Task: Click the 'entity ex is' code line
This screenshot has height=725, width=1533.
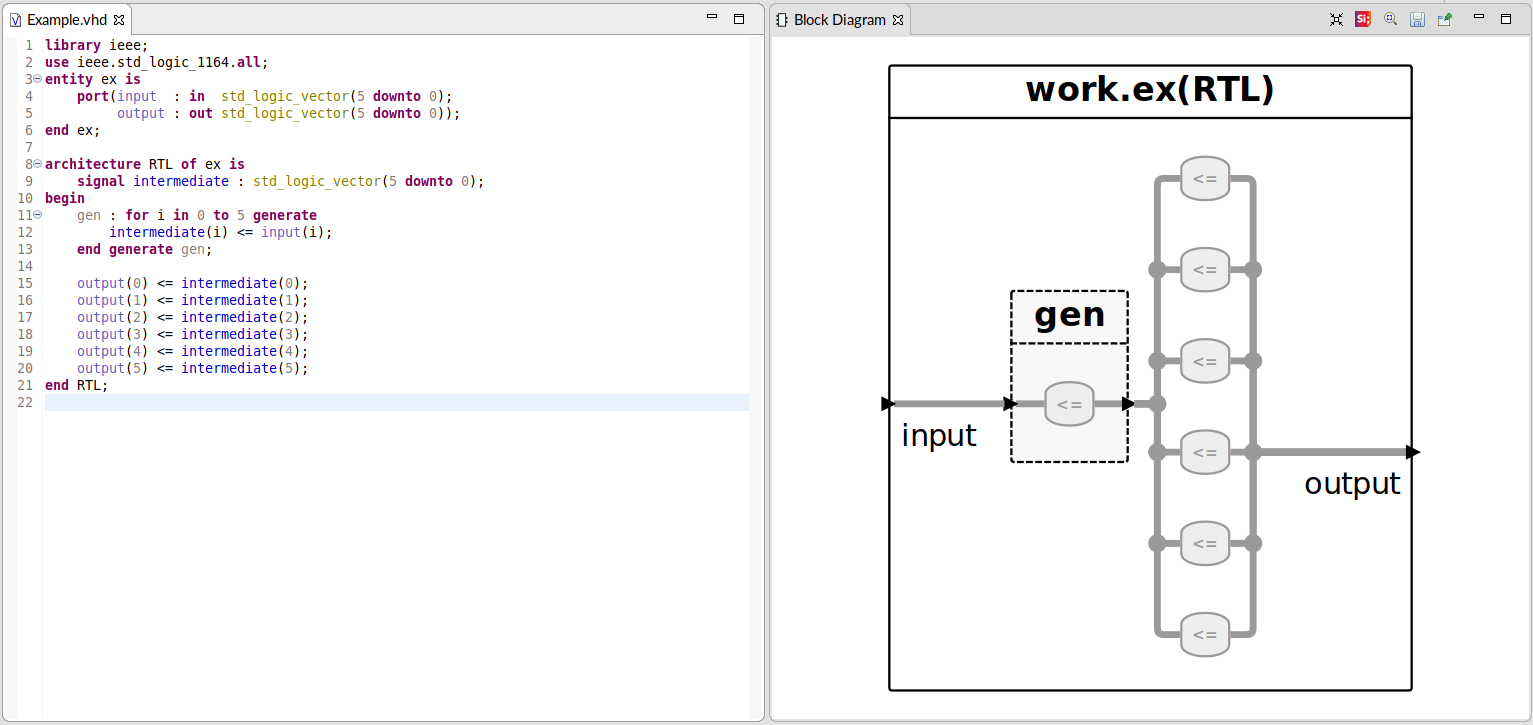Action: pos(93,79)
